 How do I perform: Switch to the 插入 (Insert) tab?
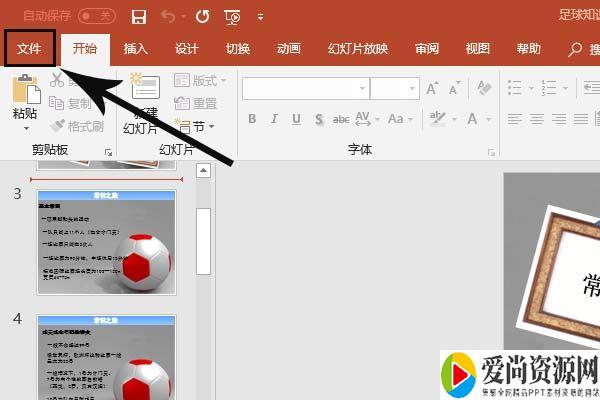(x=137, y=49)
